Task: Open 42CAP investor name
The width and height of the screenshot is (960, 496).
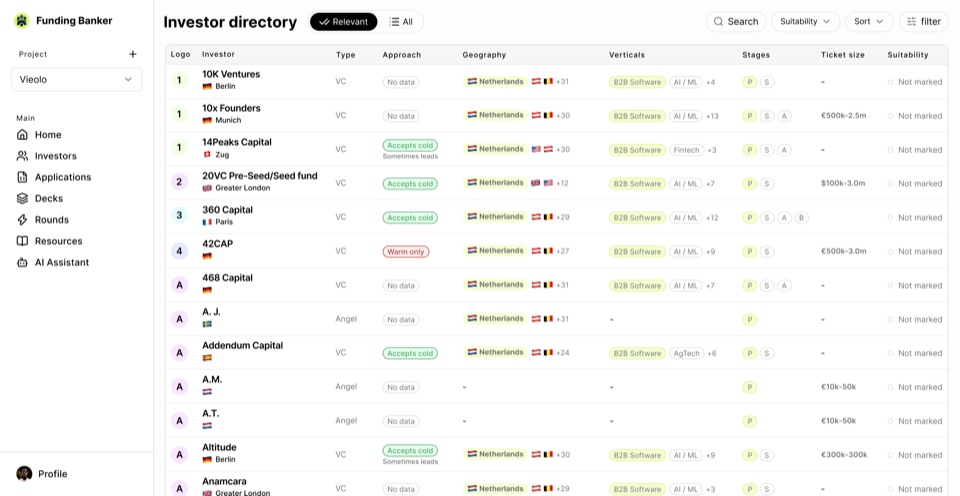Action: pos(217,244)
